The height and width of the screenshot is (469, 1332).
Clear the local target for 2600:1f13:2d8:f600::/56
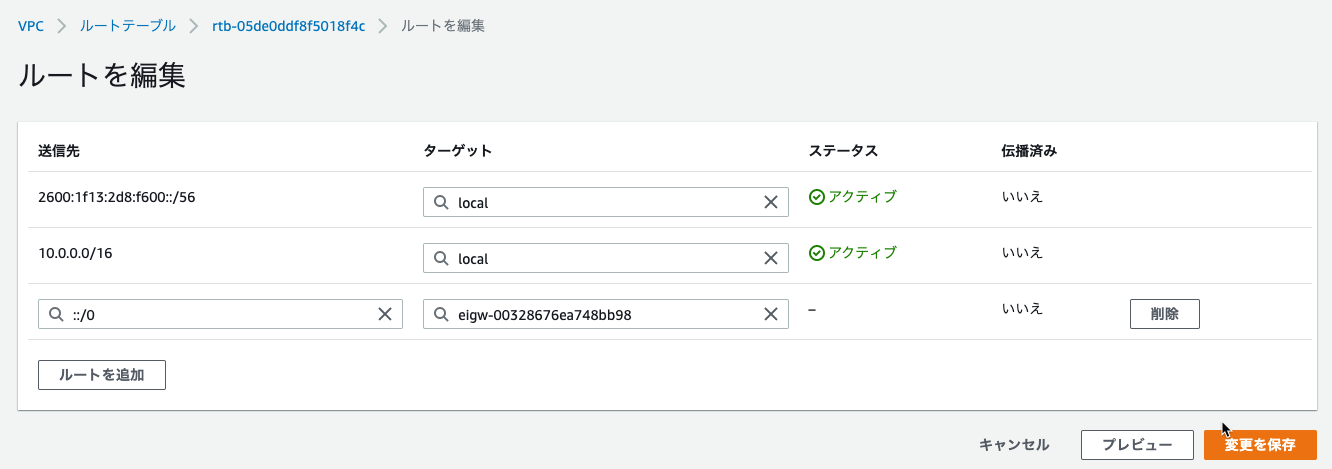click(771, 202)
